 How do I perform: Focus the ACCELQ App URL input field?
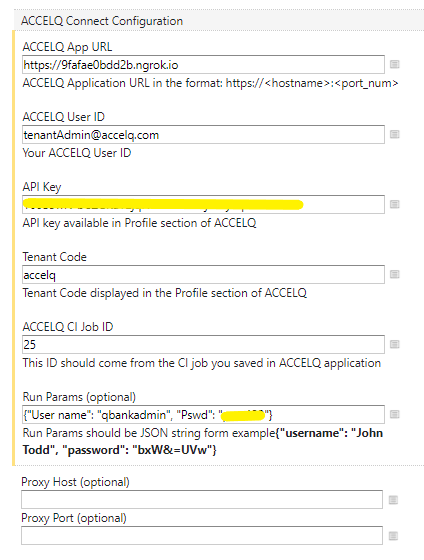click(x=203, y=65)
